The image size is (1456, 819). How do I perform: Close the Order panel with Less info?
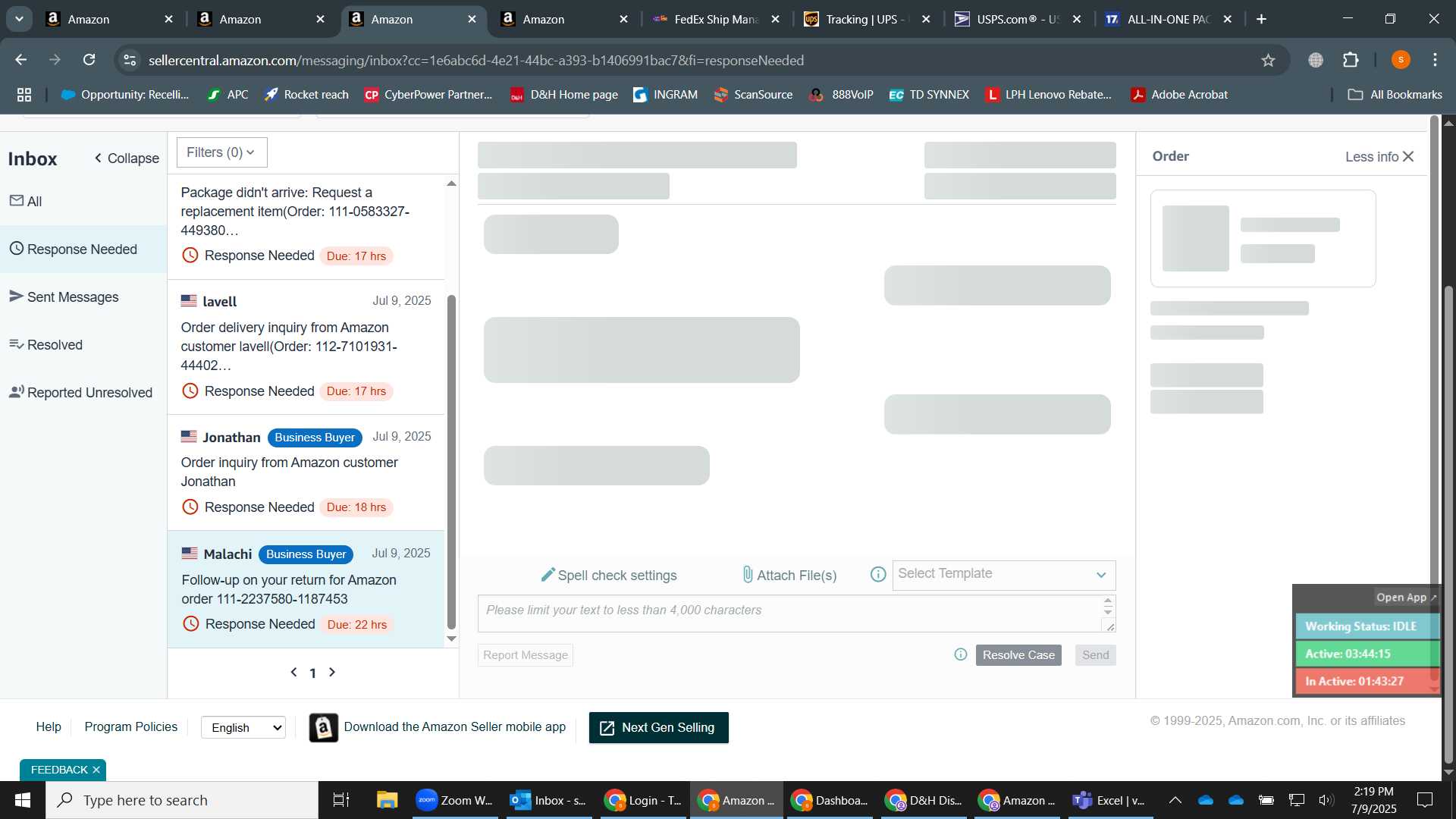click(x=1379, y=156)
